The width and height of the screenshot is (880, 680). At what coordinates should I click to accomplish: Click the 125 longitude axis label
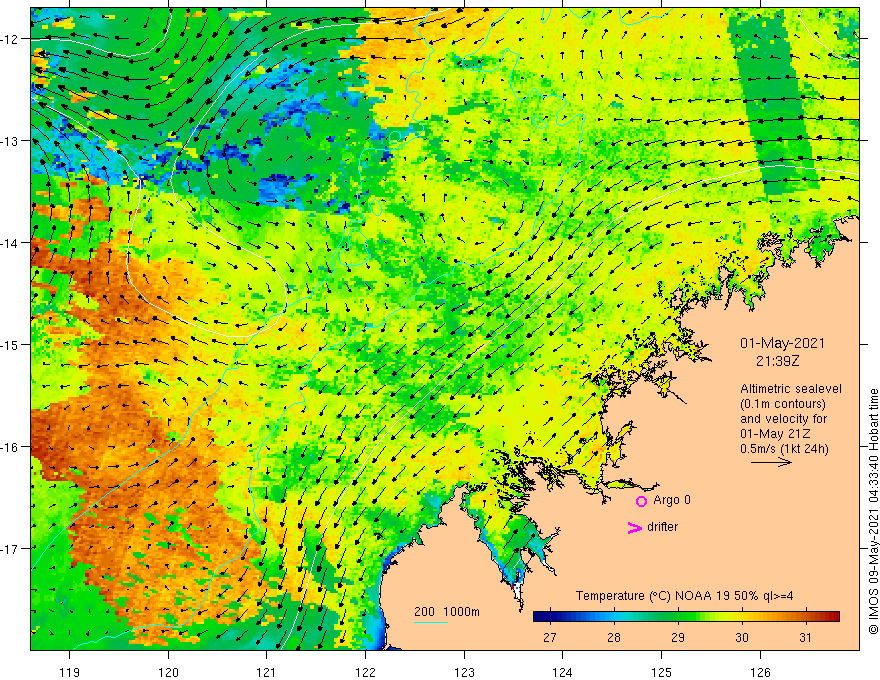[x=661, y=672]
